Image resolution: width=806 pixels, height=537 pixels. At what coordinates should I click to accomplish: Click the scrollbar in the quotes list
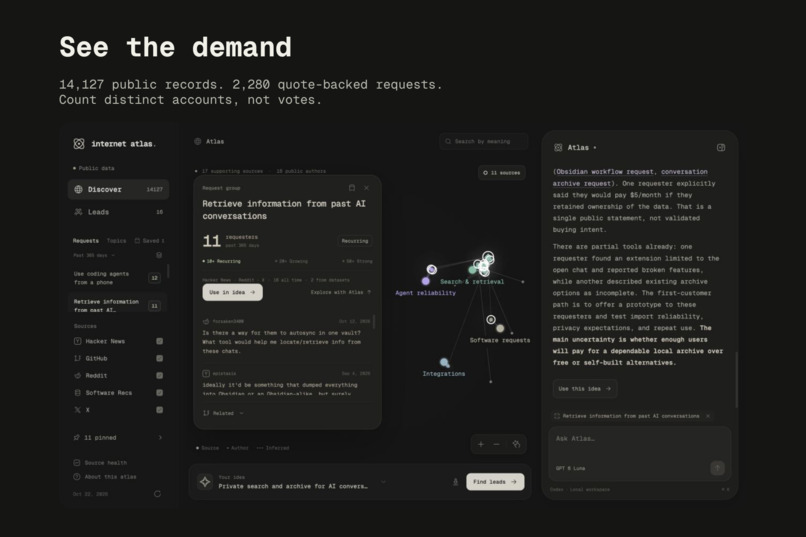374,322
